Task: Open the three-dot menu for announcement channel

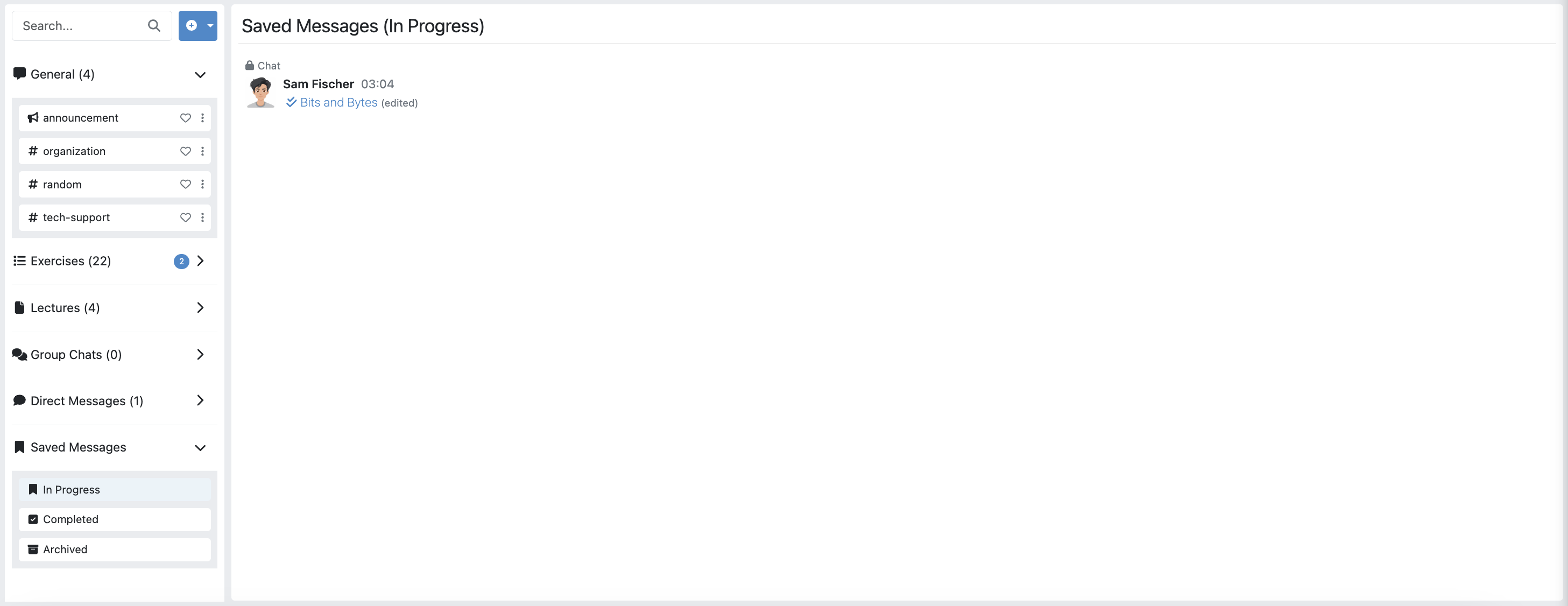Action: 203,117
